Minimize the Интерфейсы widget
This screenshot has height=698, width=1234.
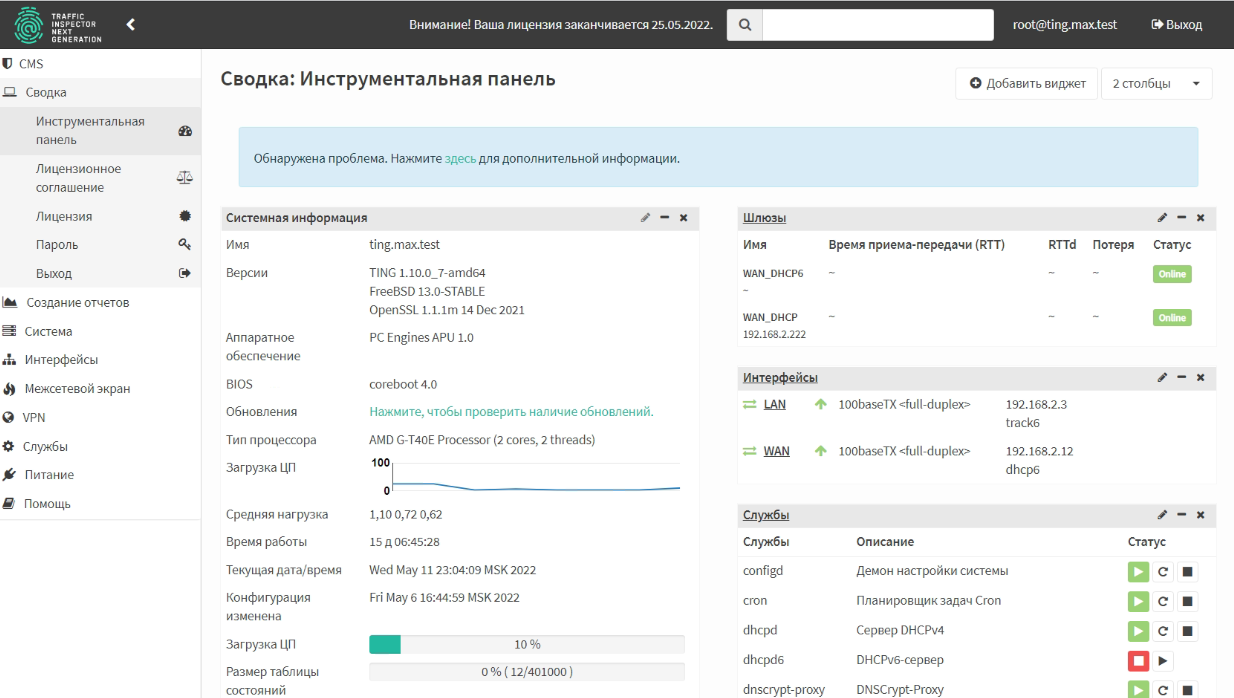click(1181, 377)
